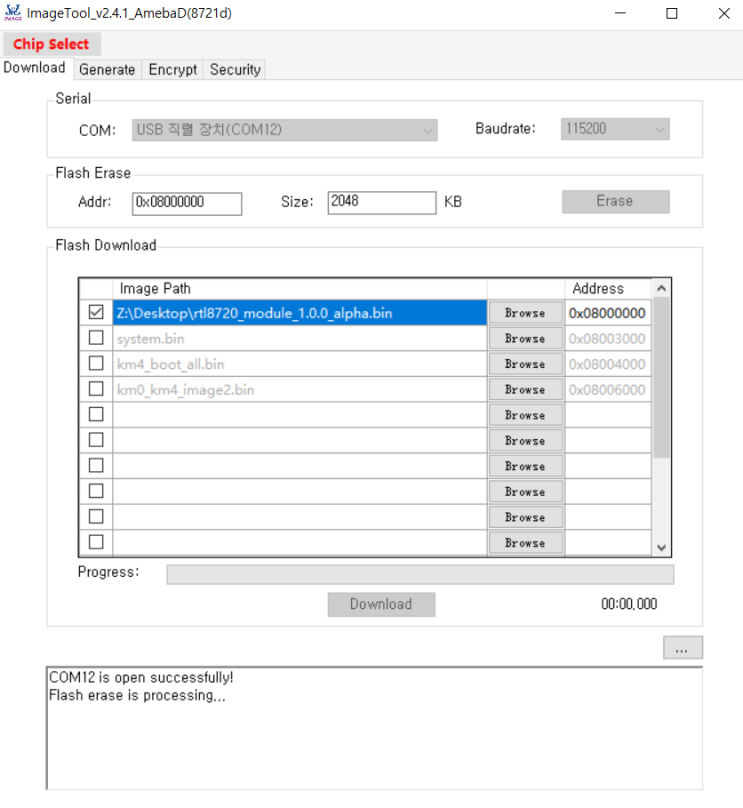The height and width of the screenshot is (808, 743).
Task: Open the Chip Select menu
Action: pos(51,44)
